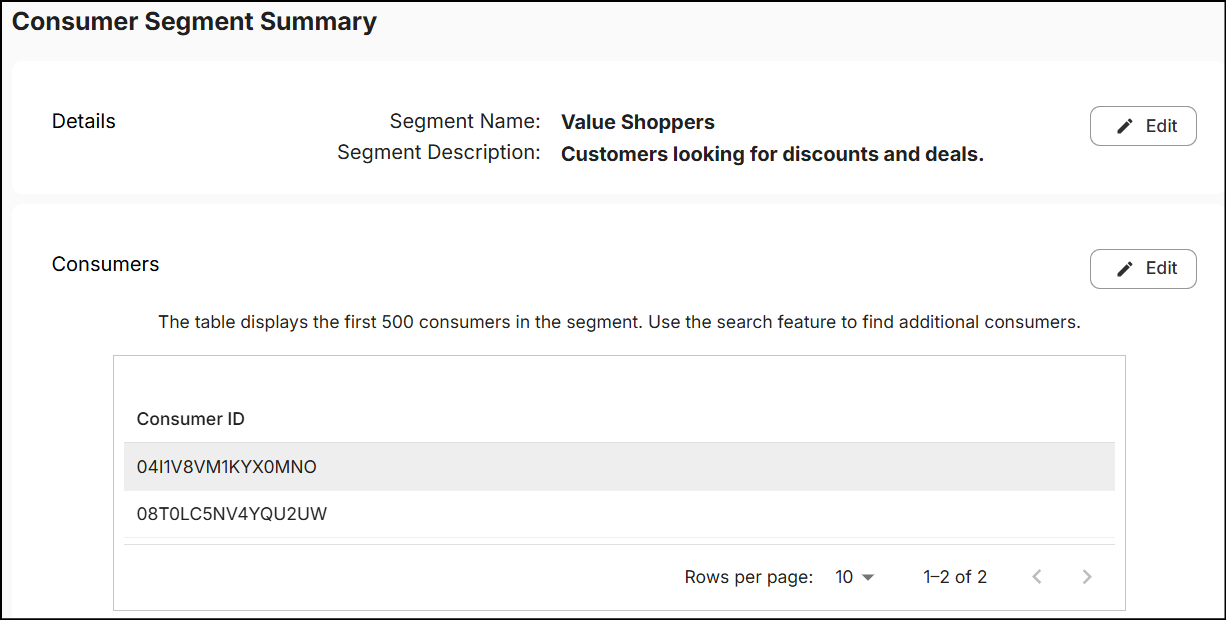Click the segment description text
This screenshot has width=1226, height=620.
[772, 153]
